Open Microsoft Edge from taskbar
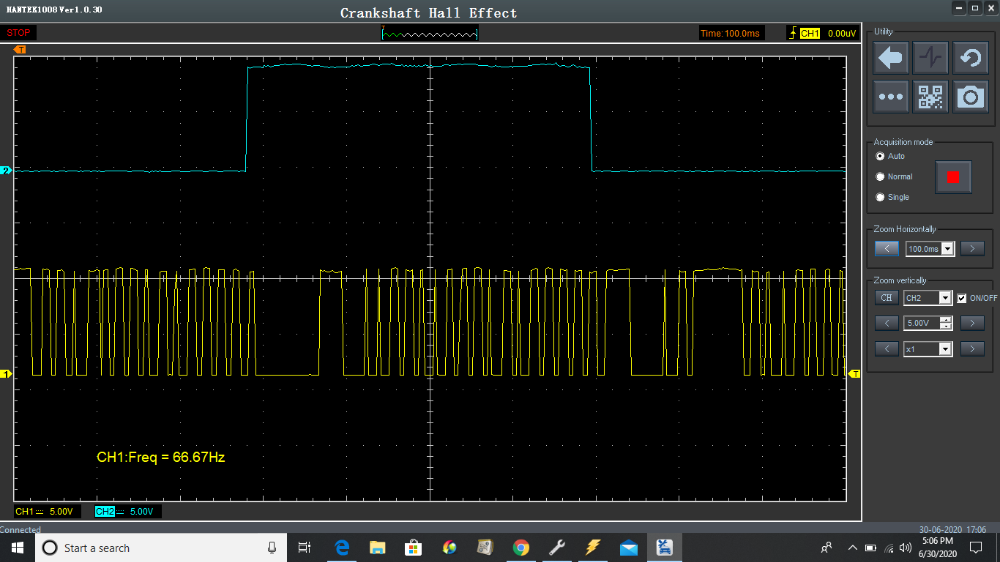Viewport: 1000px width, 562px height. click(342, 548)
